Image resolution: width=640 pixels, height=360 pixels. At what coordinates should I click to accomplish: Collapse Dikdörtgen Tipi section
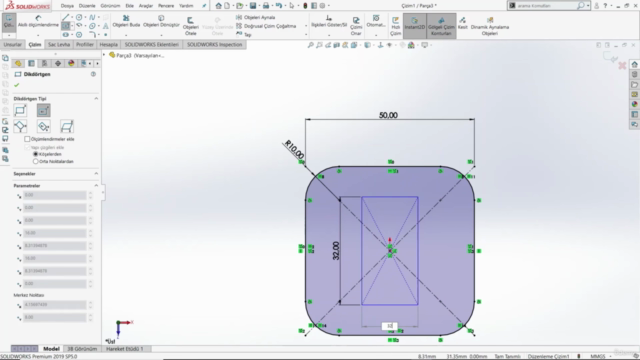tap(96, 98)
